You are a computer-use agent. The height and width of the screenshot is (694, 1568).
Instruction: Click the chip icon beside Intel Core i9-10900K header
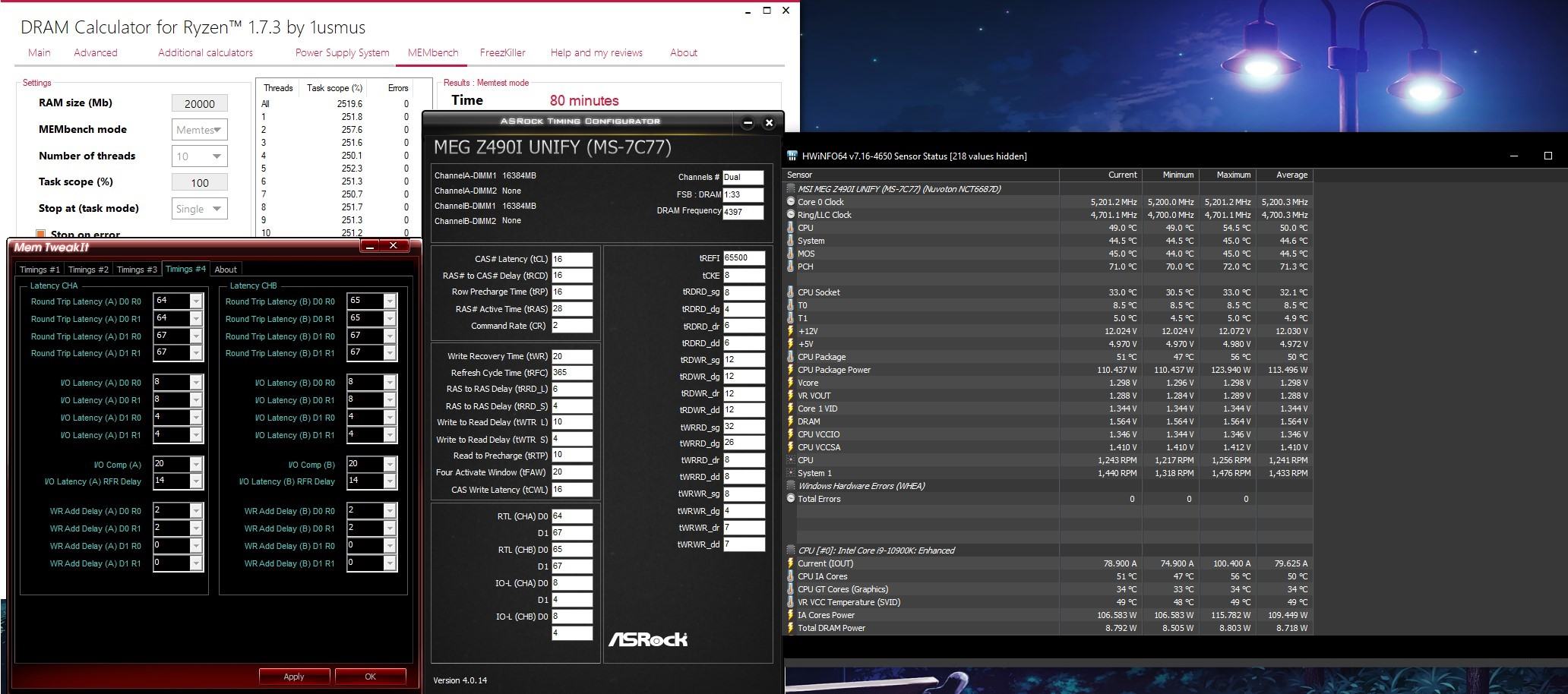pyautogui.click(x=791, y=550)
